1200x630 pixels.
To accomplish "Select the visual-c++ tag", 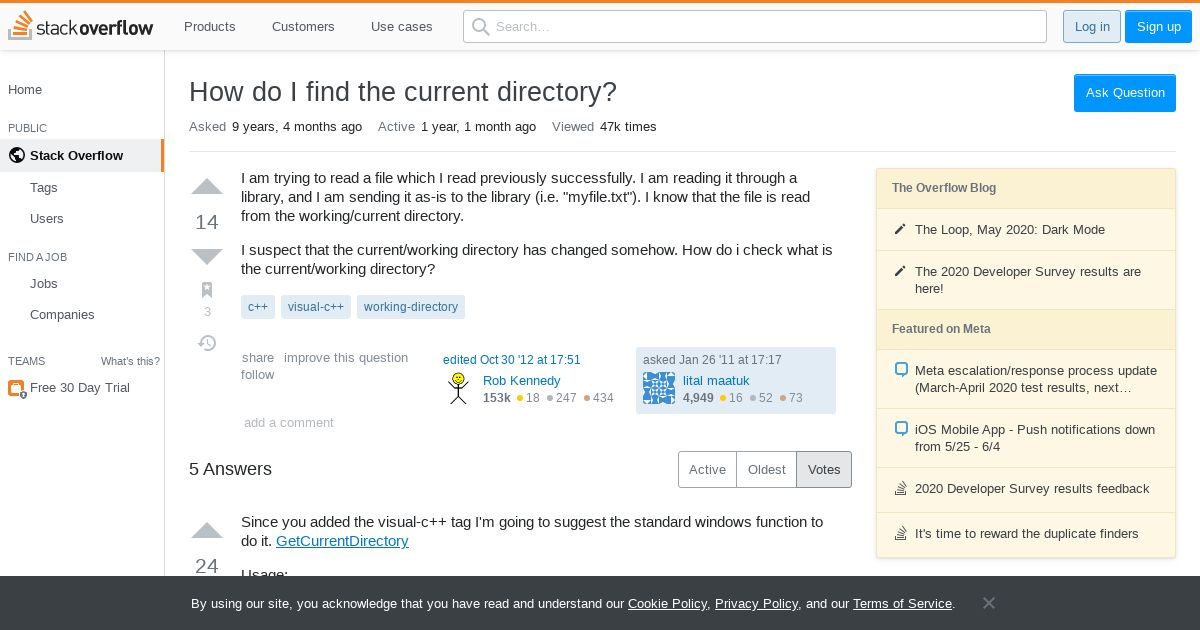I will click(x=316, y=307).
